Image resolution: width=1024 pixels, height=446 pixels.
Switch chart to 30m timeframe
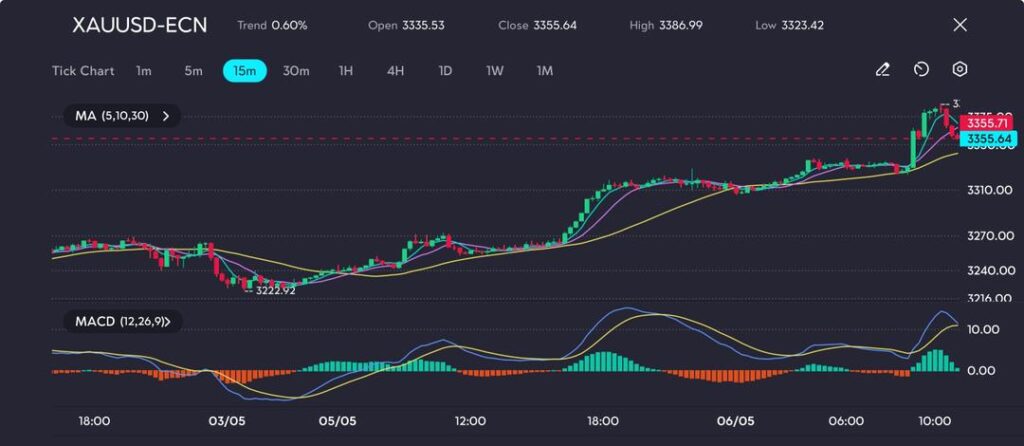click(296, 71)
